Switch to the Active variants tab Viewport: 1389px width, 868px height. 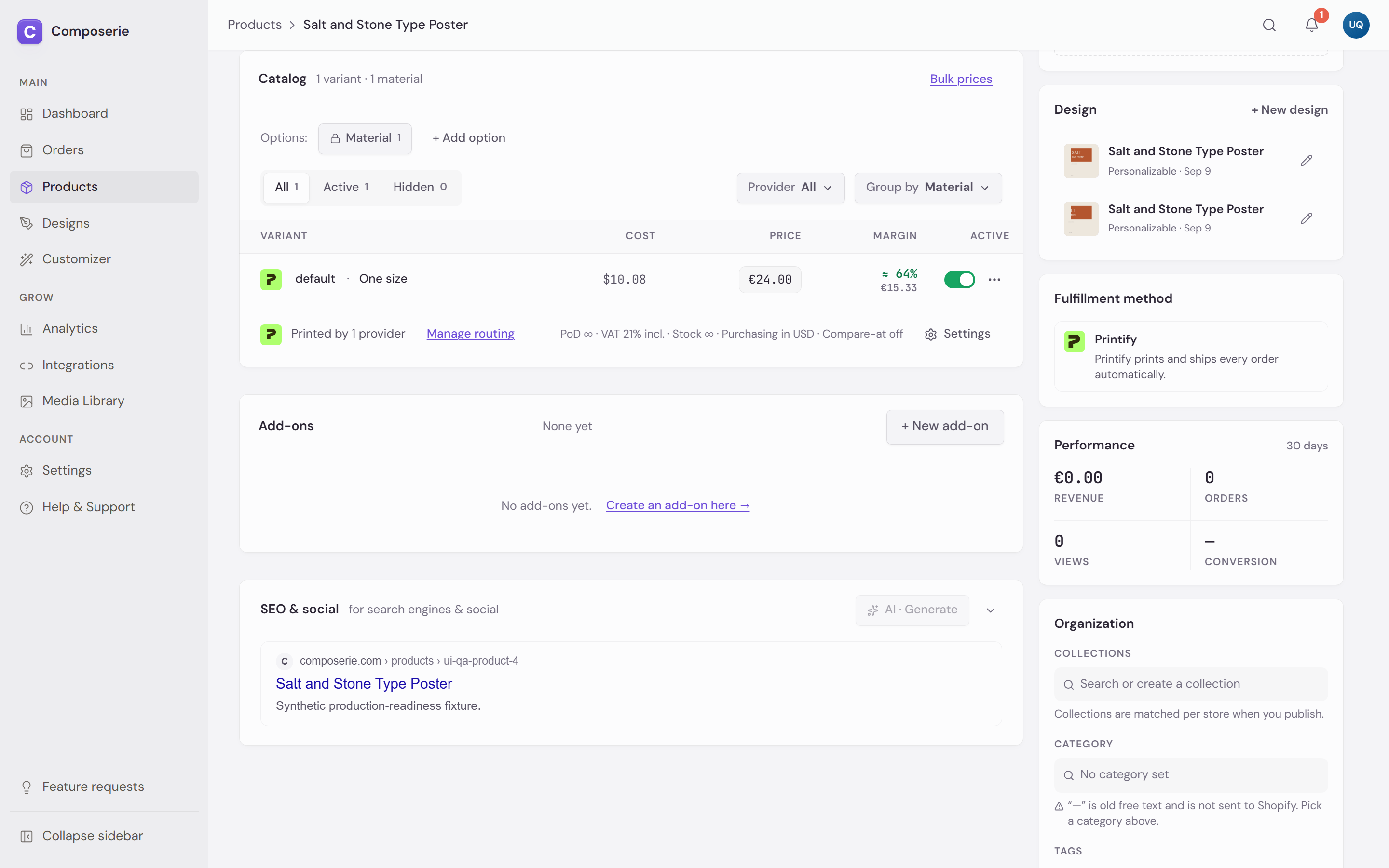[x=346, y=187]
